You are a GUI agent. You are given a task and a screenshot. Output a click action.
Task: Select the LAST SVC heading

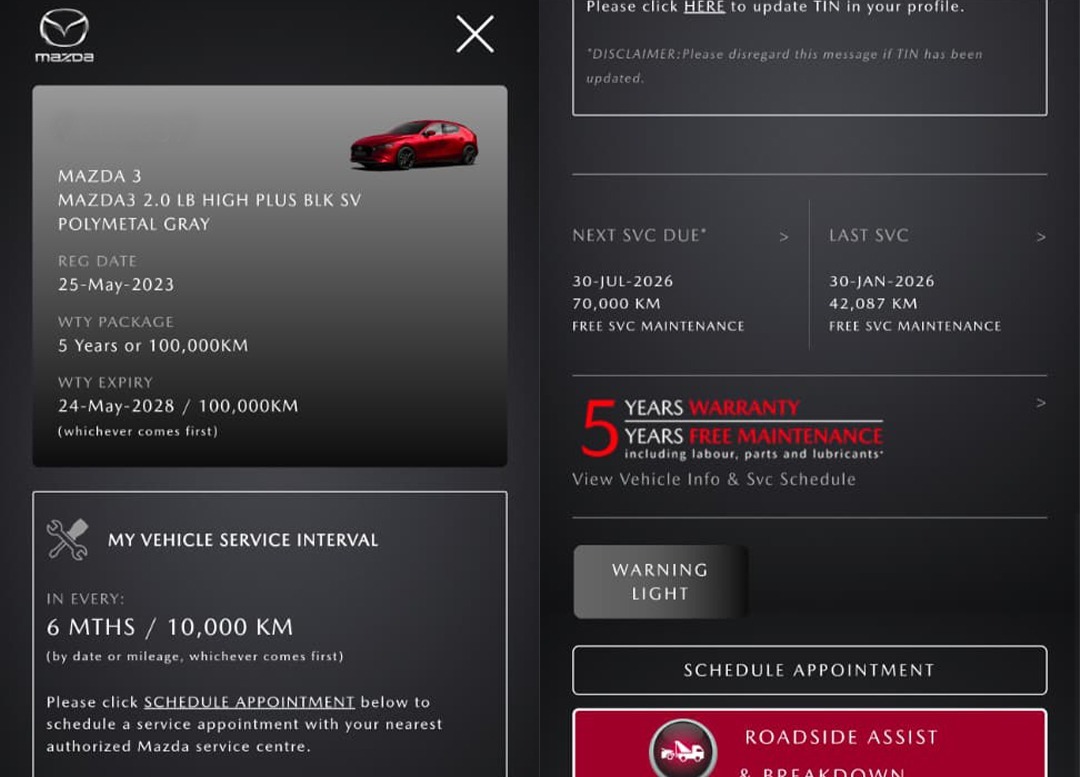pos(869,236)
